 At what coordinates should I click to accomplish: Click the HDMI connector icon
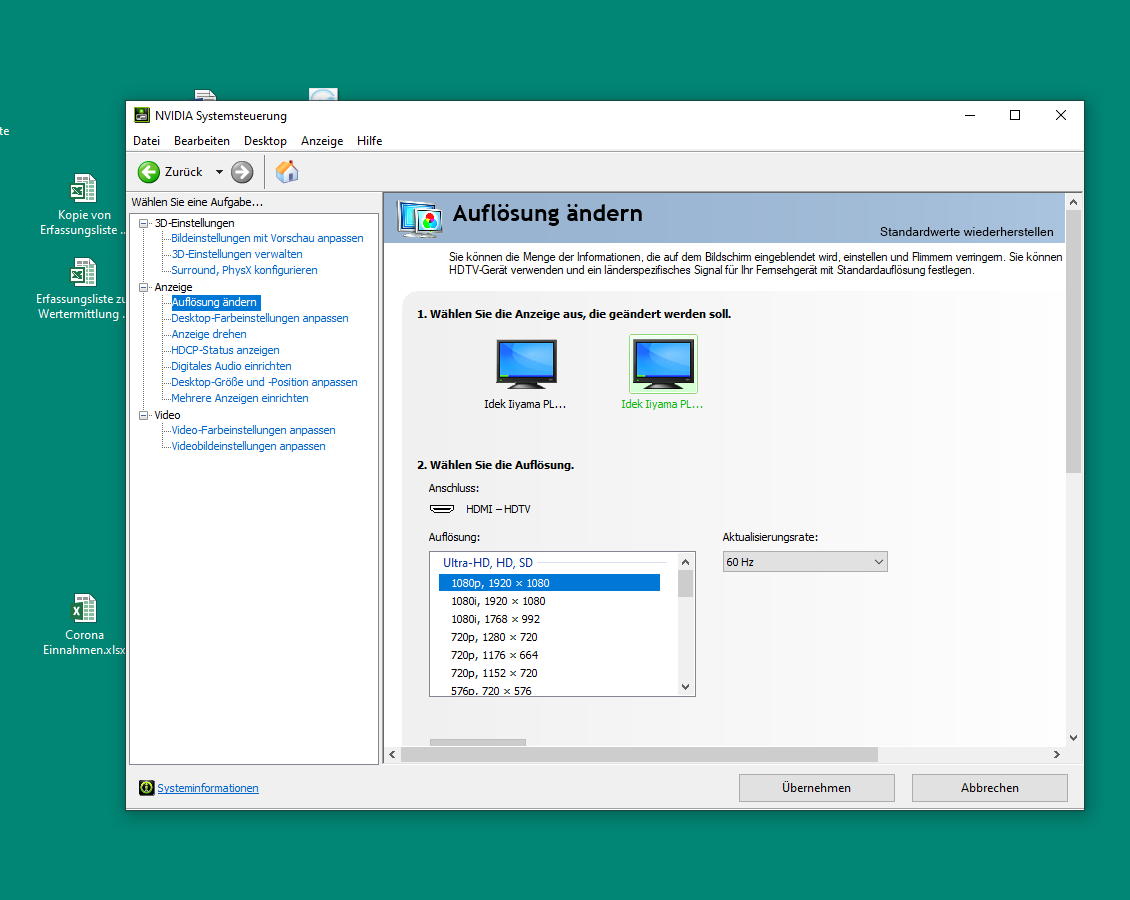click(442, 509)
